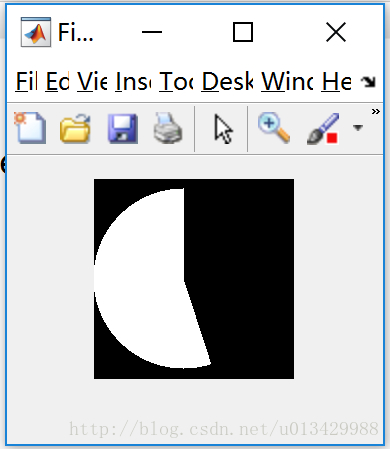Expand the toolbar overflow chevron
This screenshot has width=390, height=449.
click(376, 111)
